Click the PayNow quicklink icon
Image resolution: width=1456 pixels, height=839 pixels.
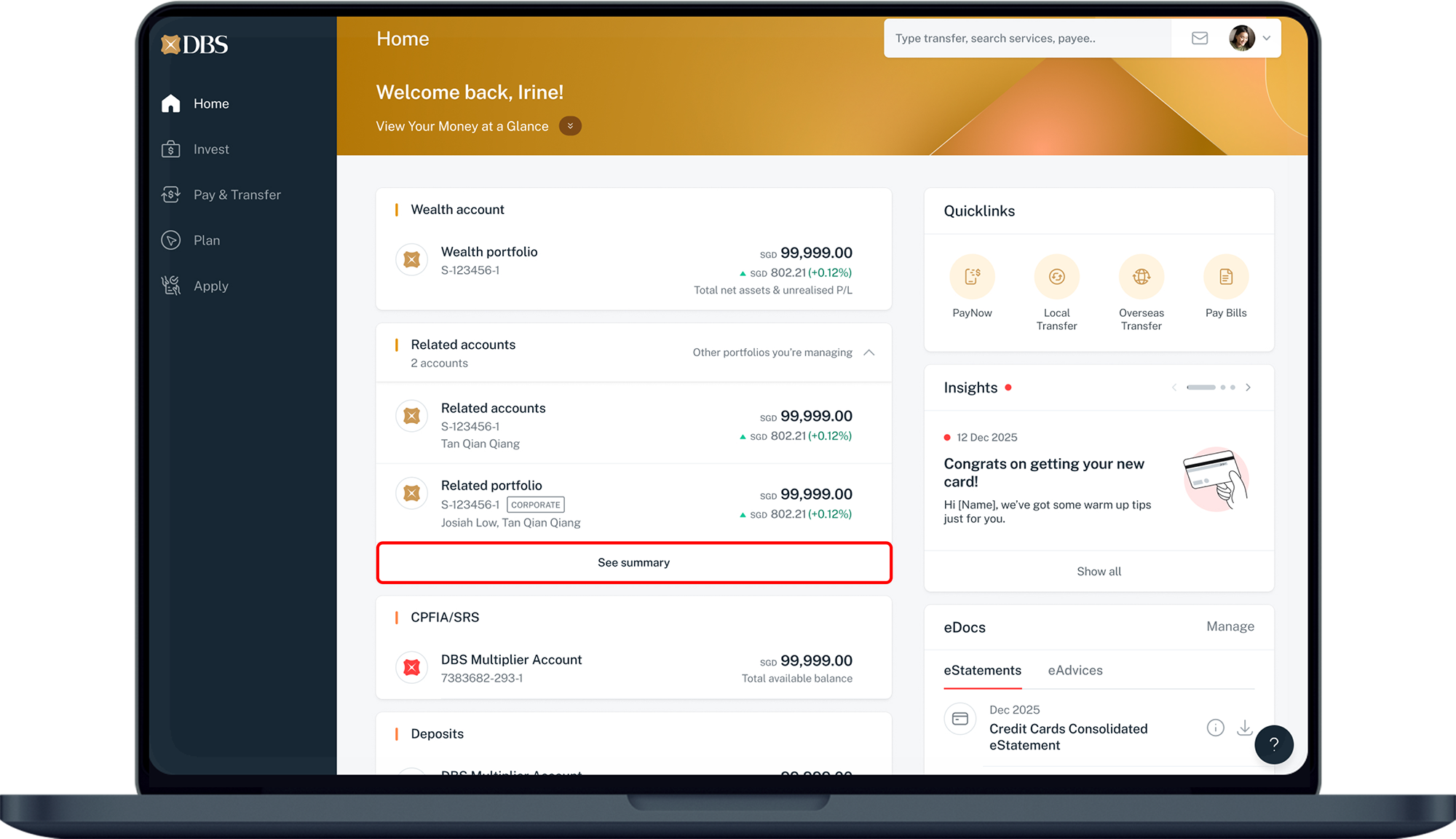[x=972, y=277]
